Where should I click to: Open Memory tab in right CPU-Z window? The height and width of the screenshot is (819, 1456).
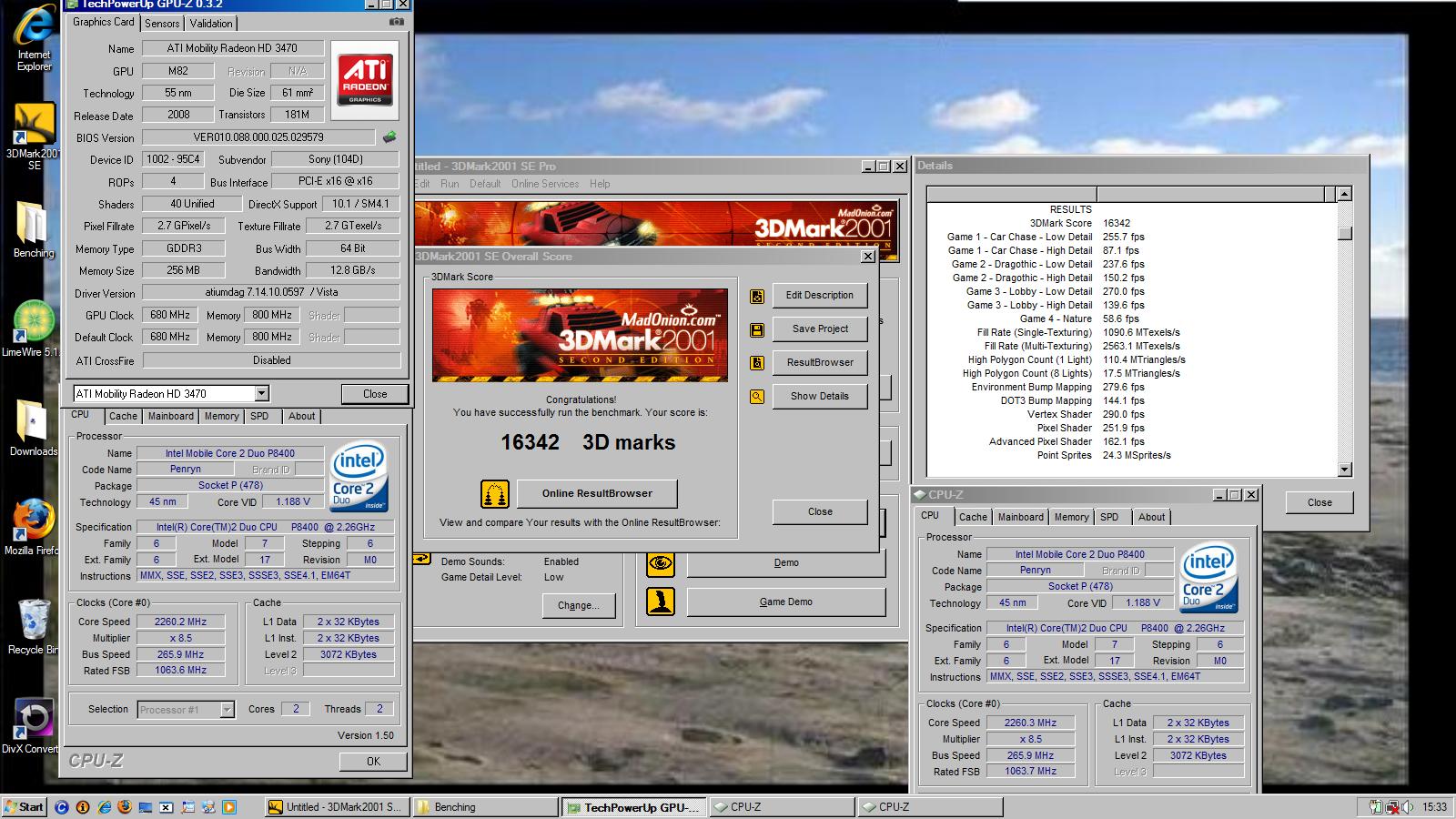tap(1071, 517)
